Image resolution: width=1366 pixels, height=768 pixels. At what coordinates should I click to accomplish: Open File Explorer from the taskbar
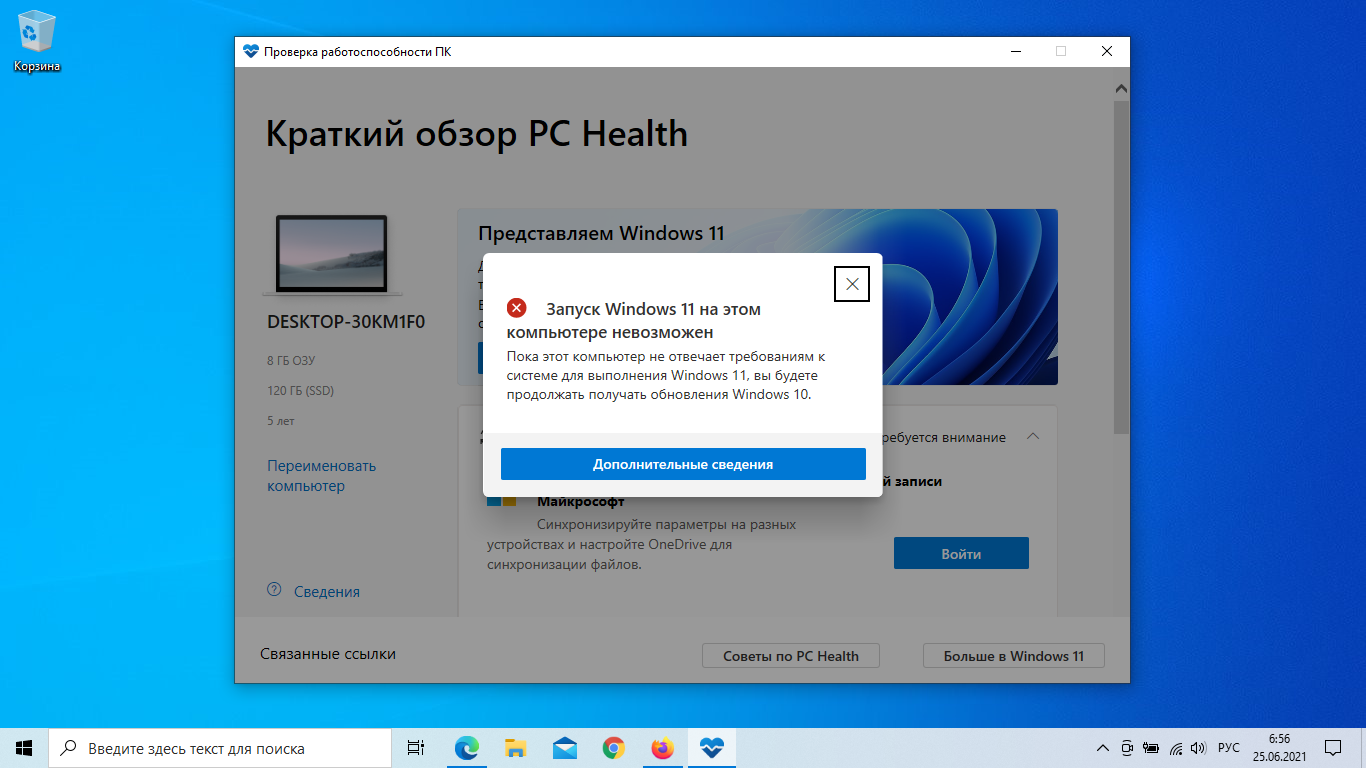coord(515,748)
